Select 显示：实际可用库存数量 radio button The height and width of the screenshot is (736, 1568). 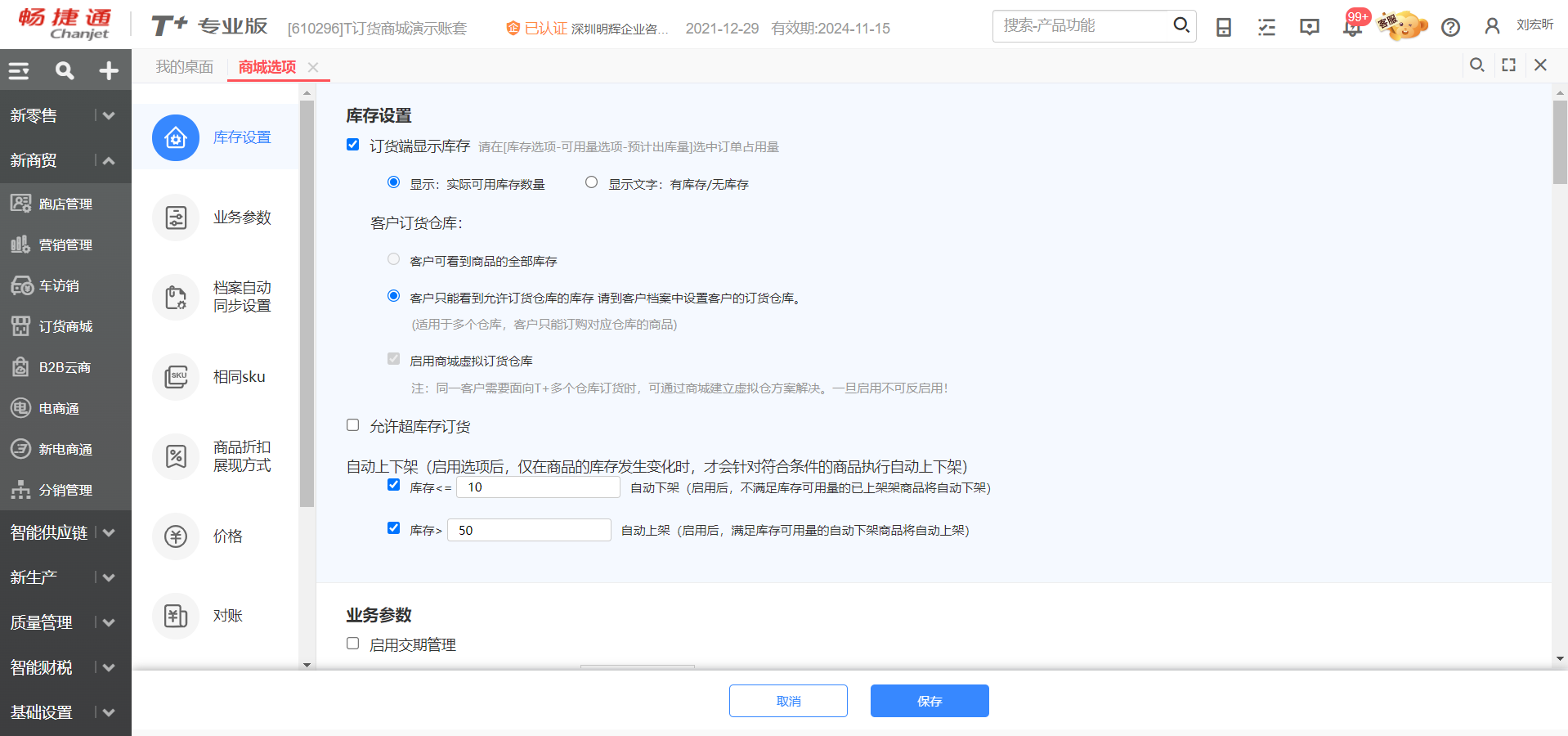394,182
